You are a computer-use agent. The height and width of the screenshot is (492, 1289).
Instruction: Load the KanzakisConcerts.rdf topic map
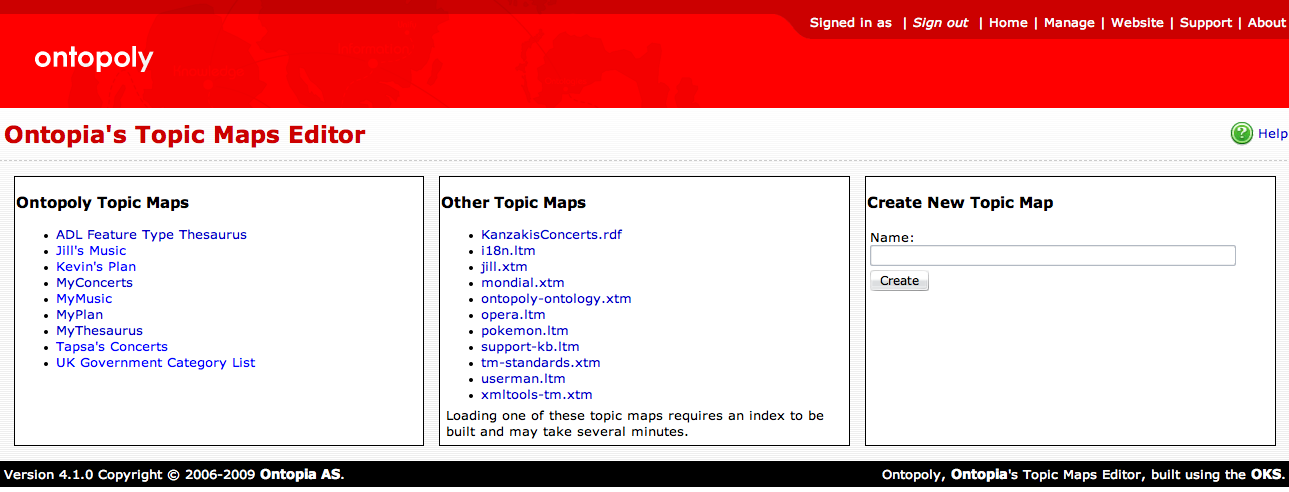click(x=551, y=235)
